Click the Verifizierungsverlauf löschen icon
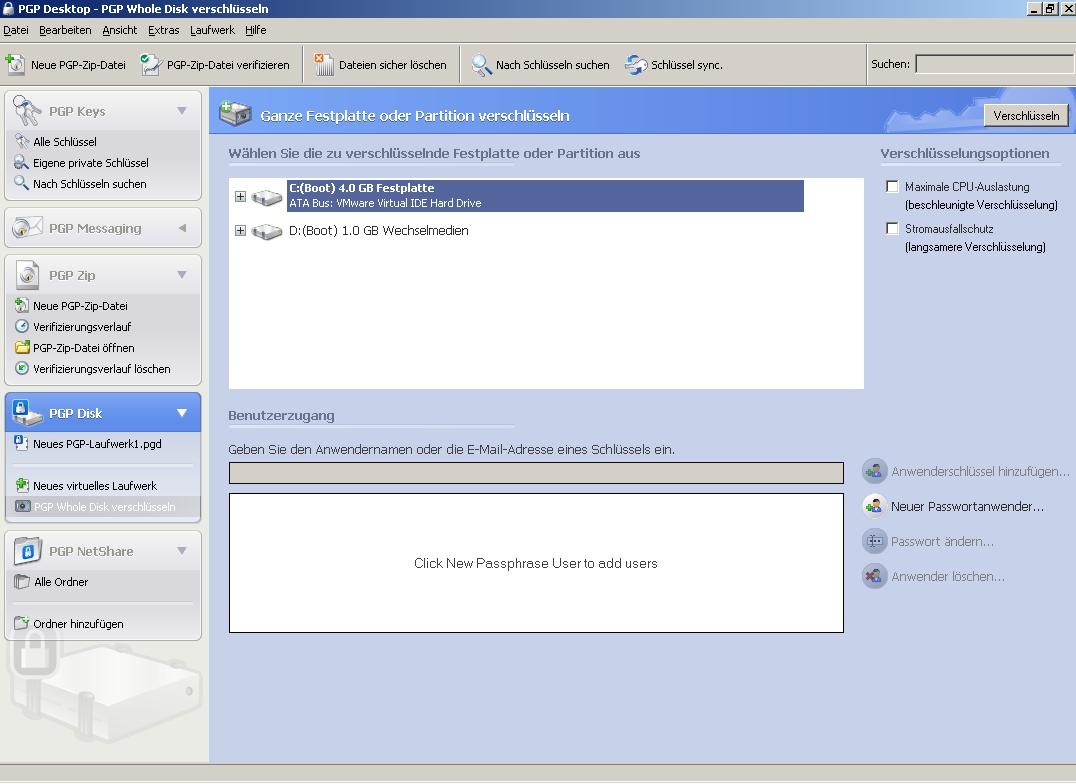Image resolution: width=1076 pixels, height=784 pixels. click(22, 368)
